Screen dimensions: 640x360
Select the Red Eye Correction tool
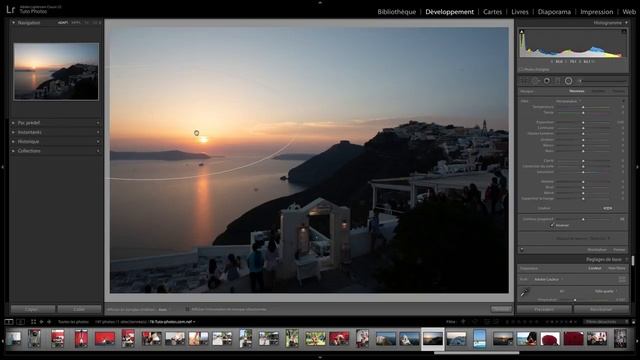click(547, 81)
